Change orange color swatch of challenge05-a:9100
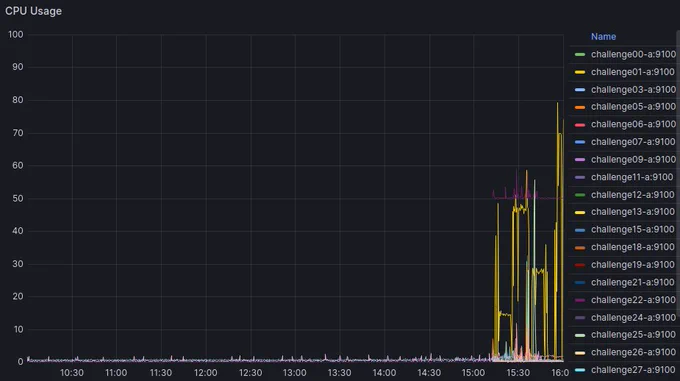680x381 pixels. pyautogui.click(x=580, y=107)
